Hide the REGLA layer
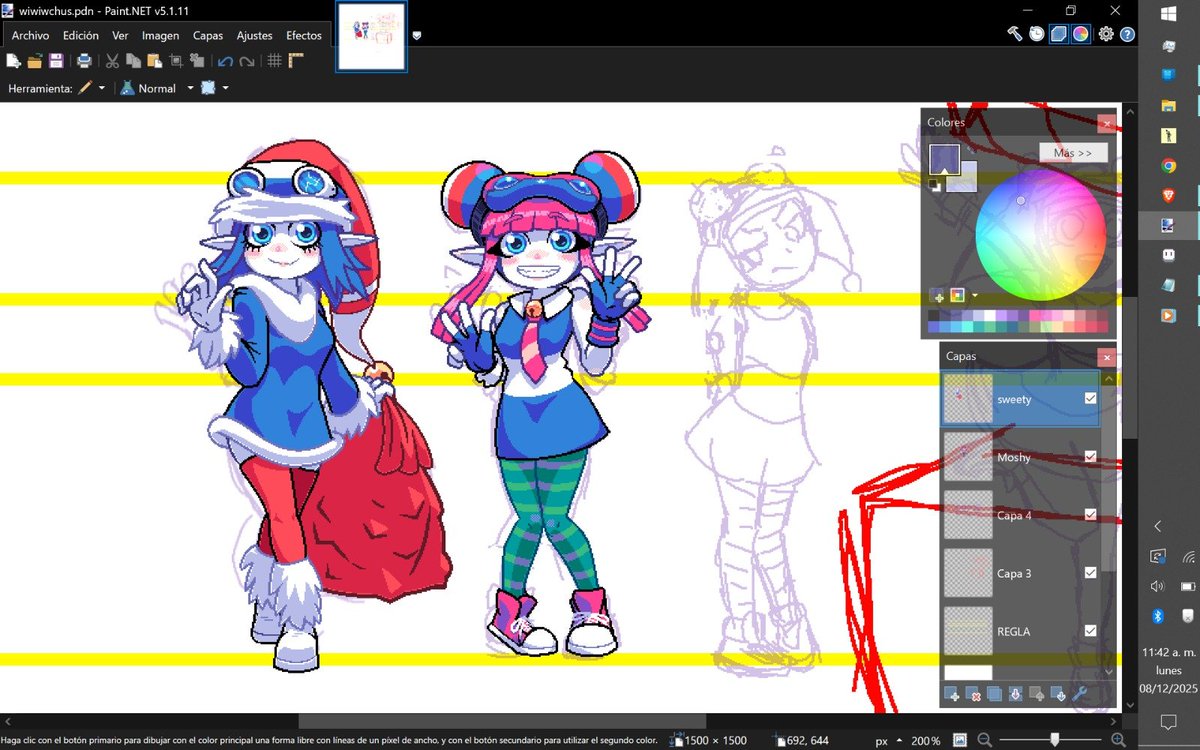This screenshot has width=1200, height=750. tap(1089, 631)
